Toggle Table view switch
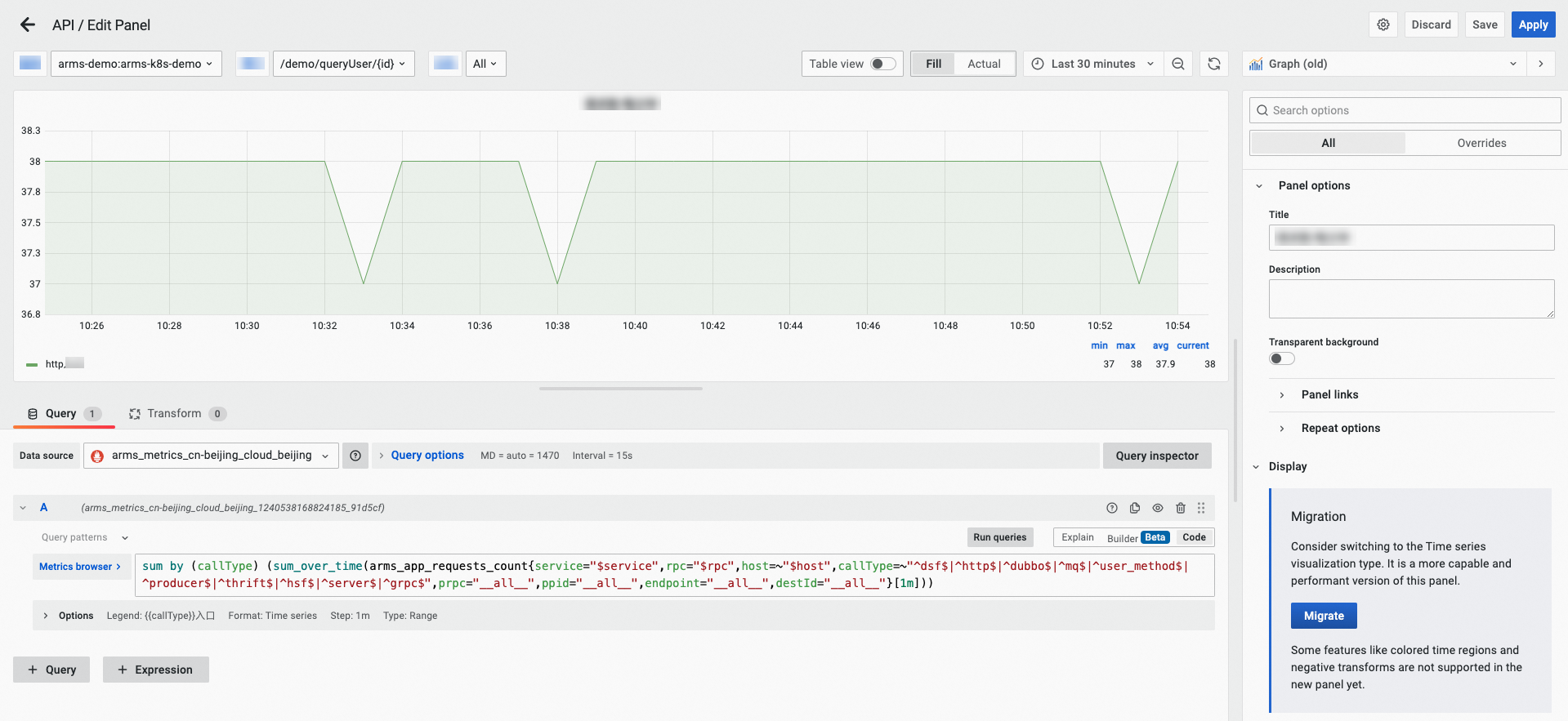1568x721 pixels. coord(882,64)
